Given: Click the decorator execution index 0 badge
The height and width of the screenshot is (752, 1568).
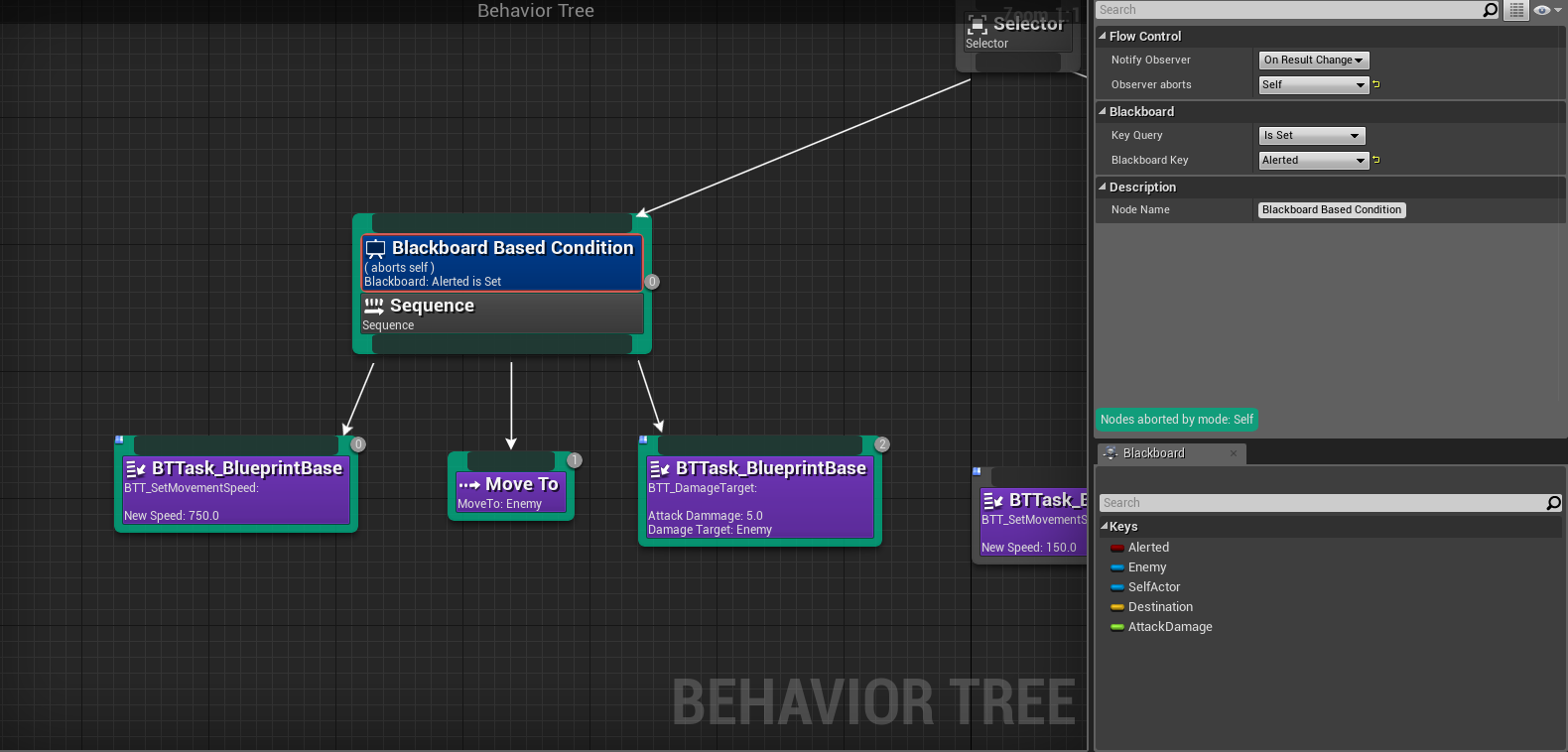Looking at the screenshot, I should point(652,282).
